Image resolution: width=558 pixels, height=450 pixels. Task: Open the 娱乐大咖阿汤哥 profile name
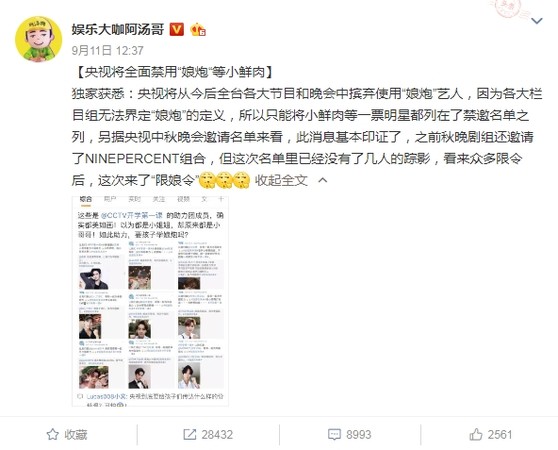(x=118, y=30)
